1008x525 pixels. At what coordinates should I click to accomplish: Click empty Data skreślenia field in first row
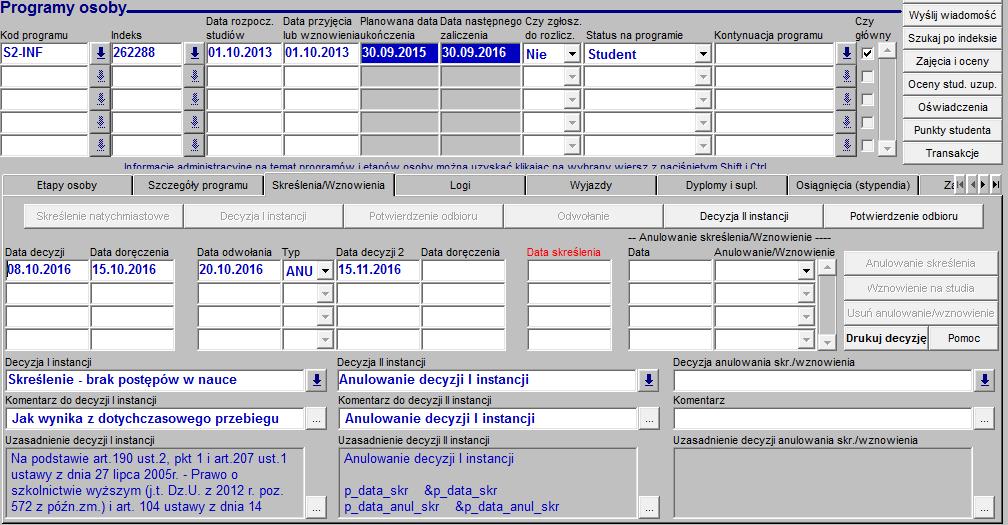pos(569,271)
